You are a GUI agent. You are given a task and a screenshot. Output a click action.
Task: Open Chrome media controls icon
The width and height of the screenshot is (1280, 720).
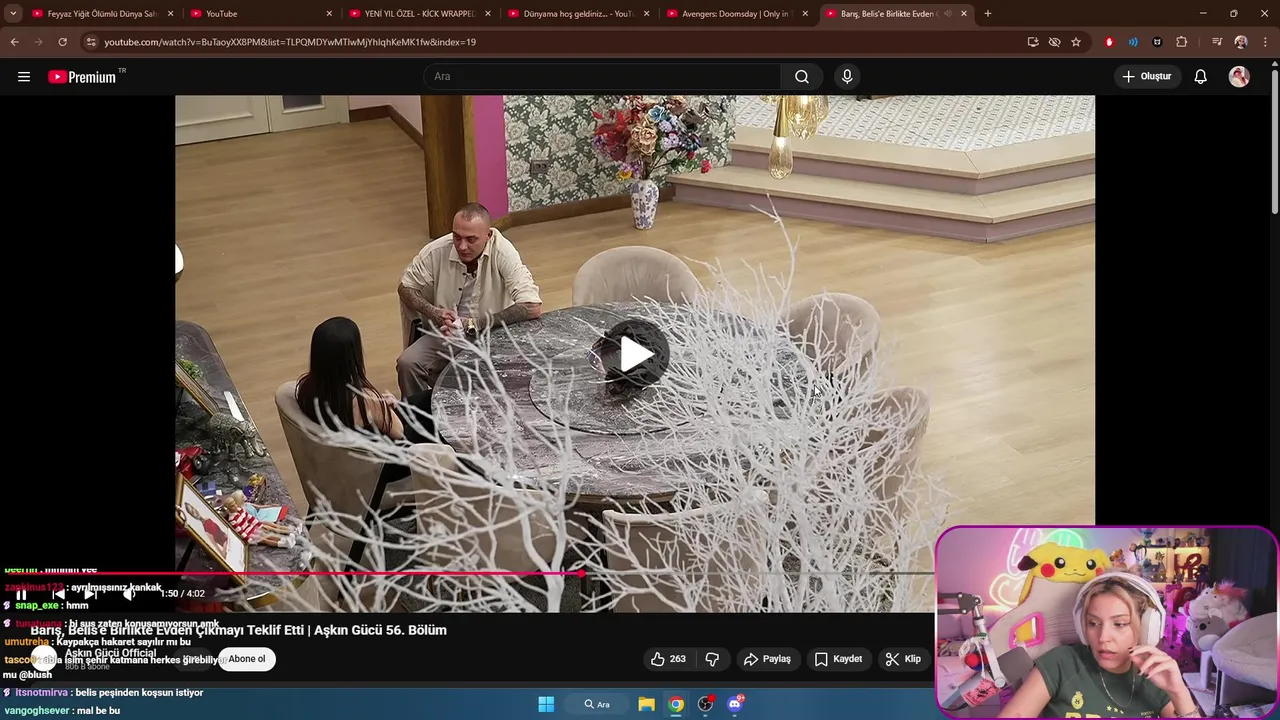[x=1217, y=42]
